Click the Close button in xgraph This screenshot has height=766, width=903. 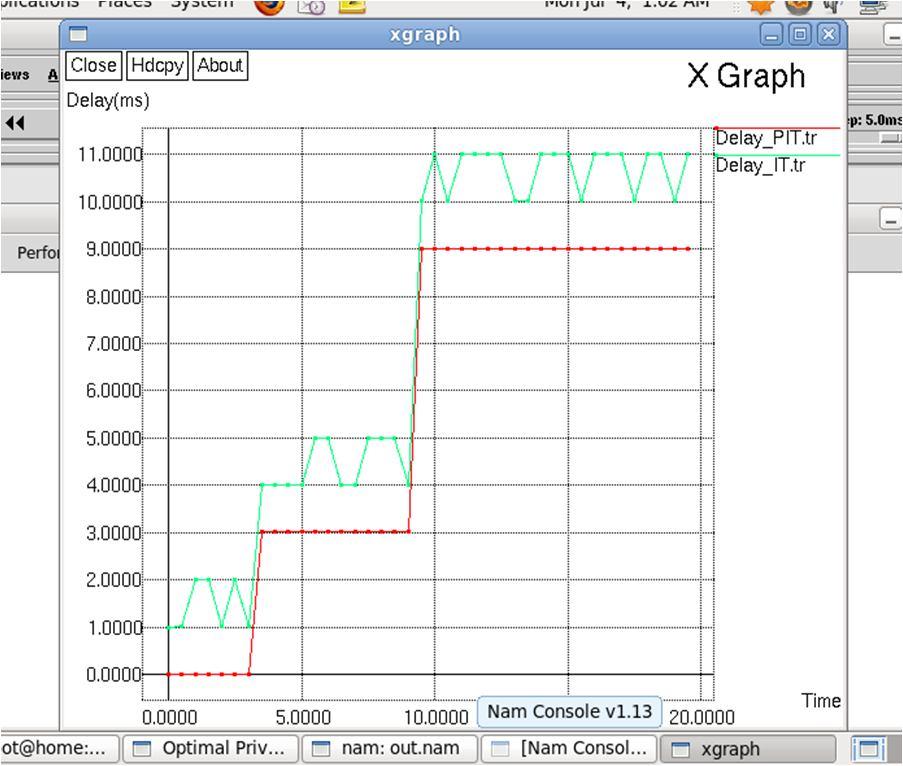(x=93, y=65)
